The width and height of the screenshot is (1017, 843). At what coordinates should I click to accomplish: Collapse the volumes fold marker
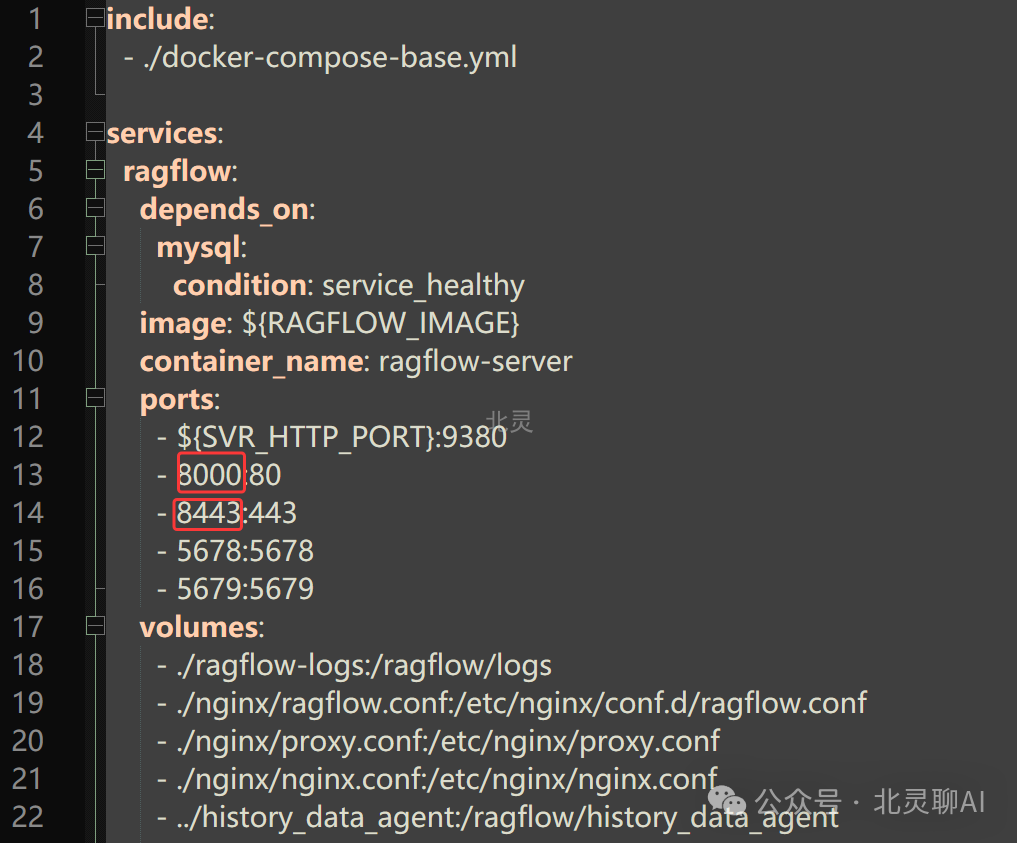tap(95, 626)
